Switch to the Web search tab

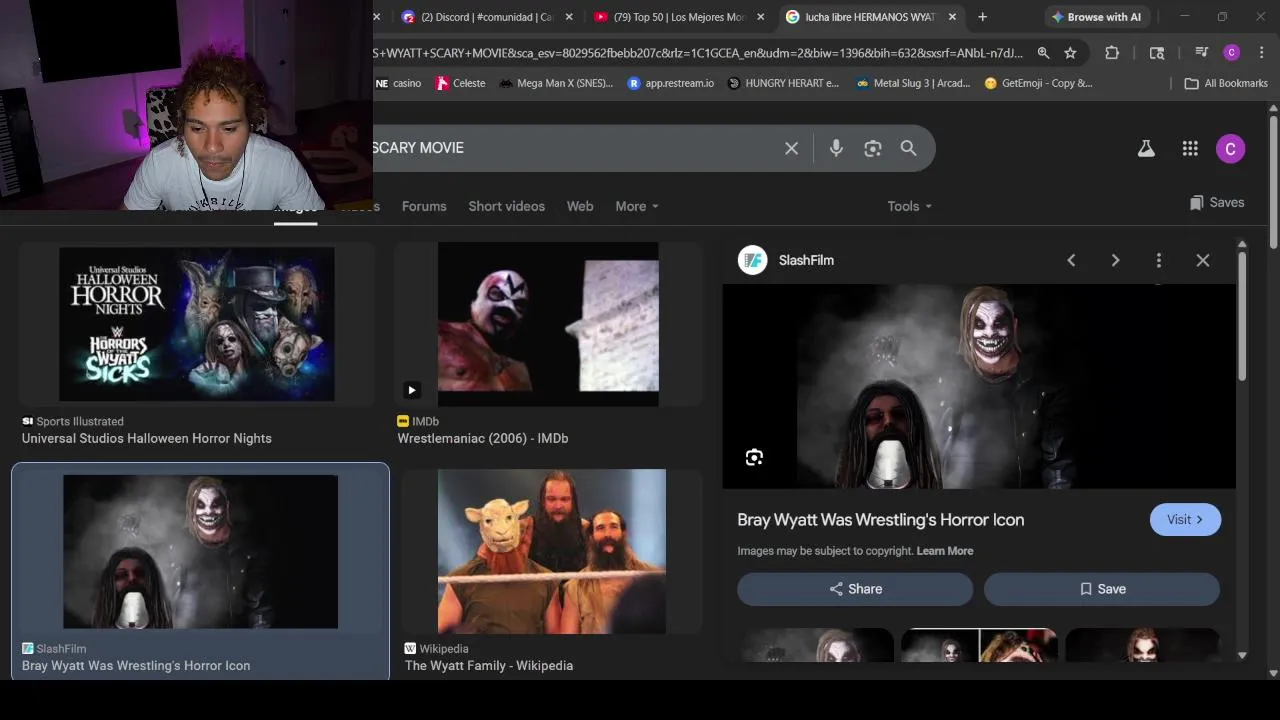point(580,206)
